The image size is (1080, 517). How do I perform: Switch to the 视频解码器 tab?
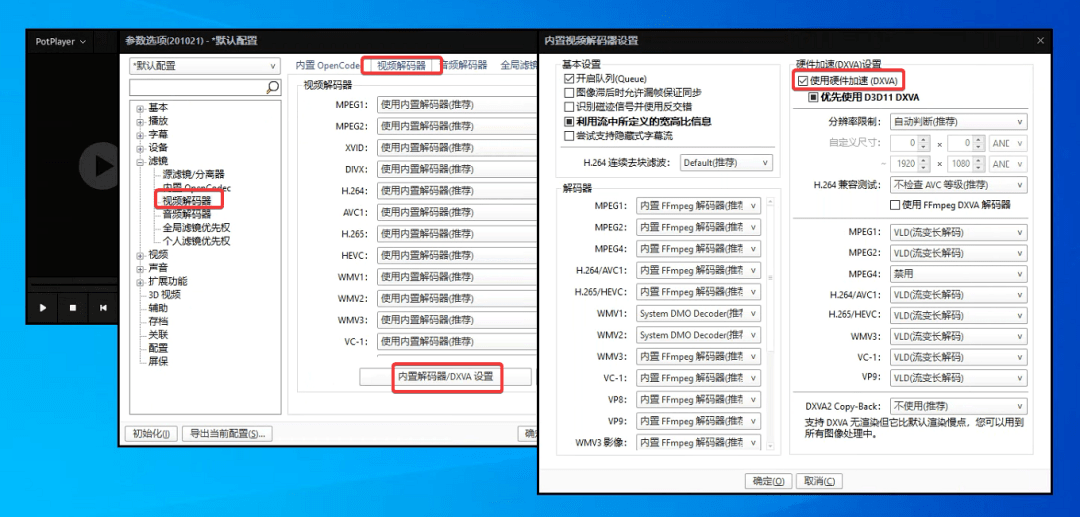tap(402, 66)
